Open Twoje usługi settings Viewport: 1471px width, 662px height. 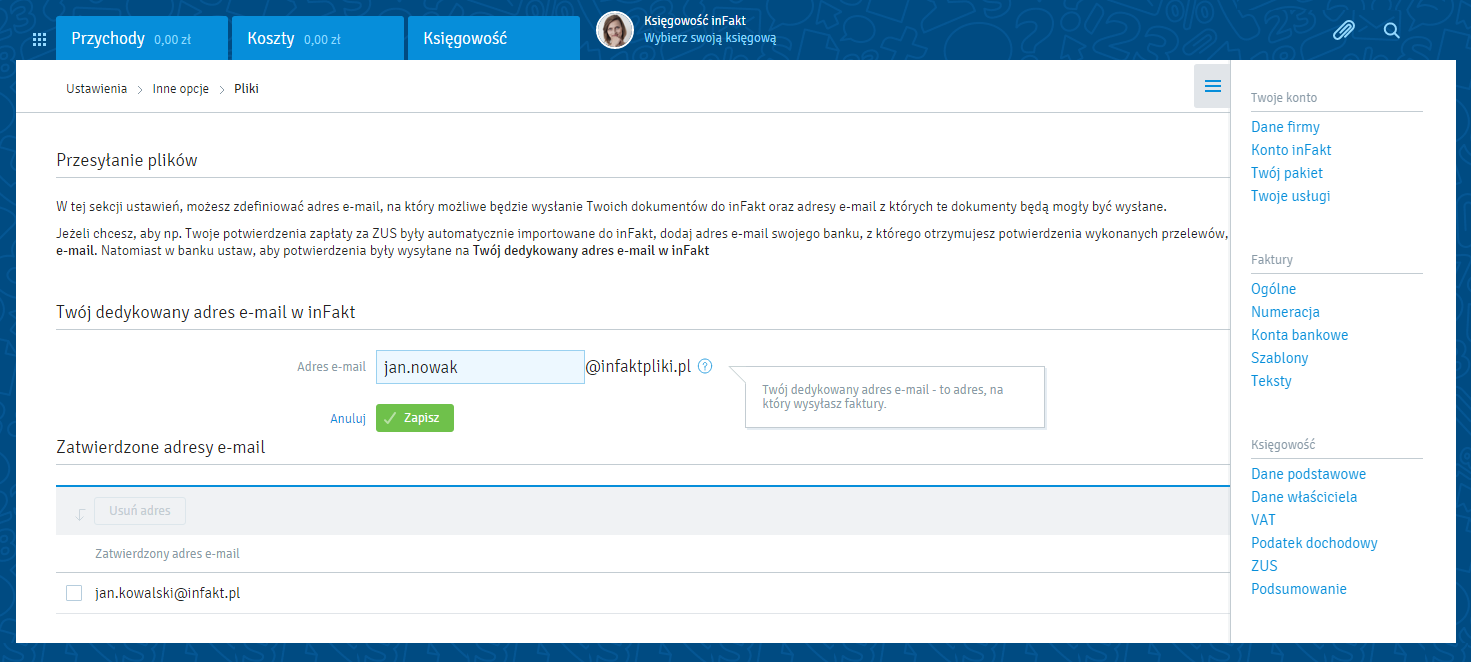1290,196
